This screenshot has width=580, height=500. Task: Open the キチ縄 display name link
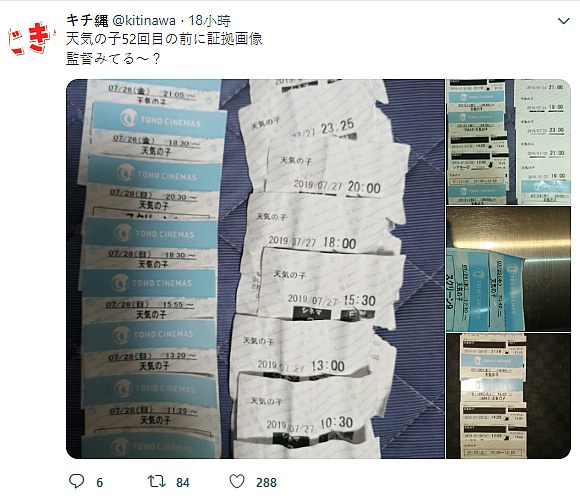87,20
